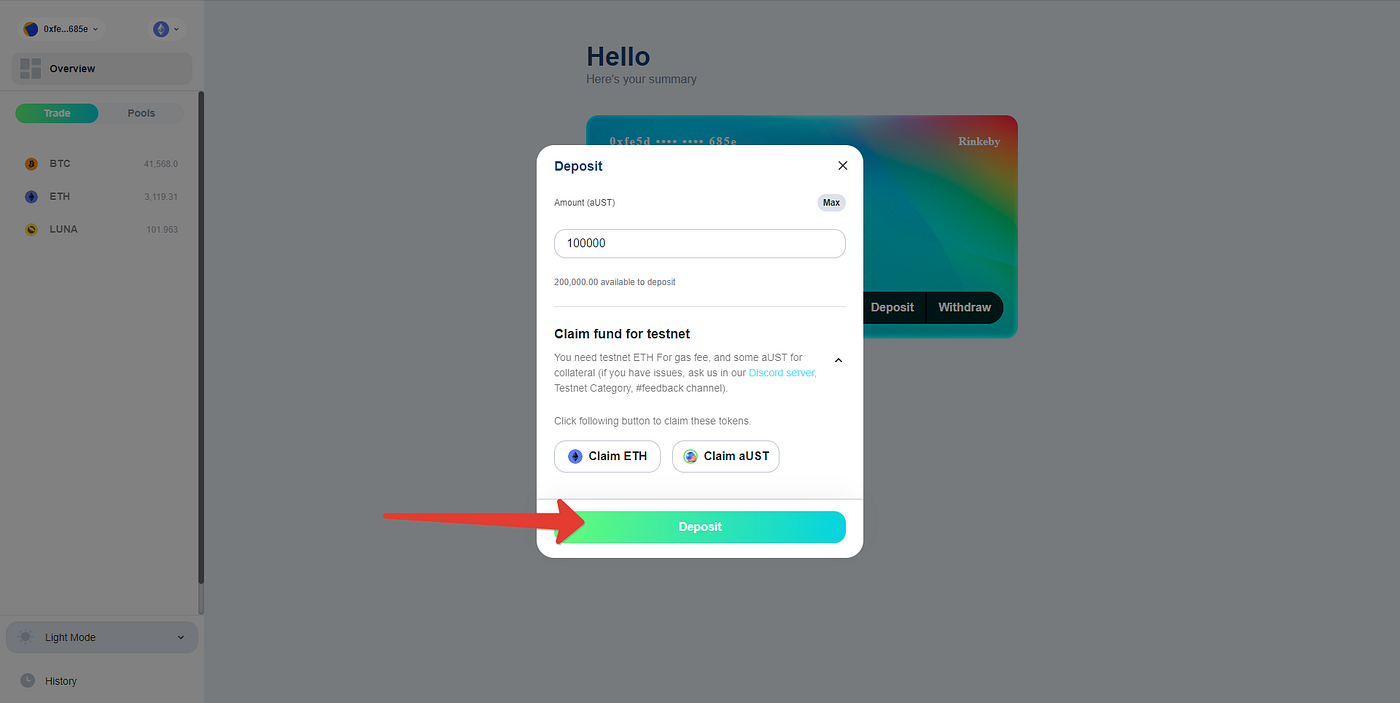This screenshot has height=703, width=1400.
Task: Open the Ethereum network selector dropdown
Action: pos(166,29)
